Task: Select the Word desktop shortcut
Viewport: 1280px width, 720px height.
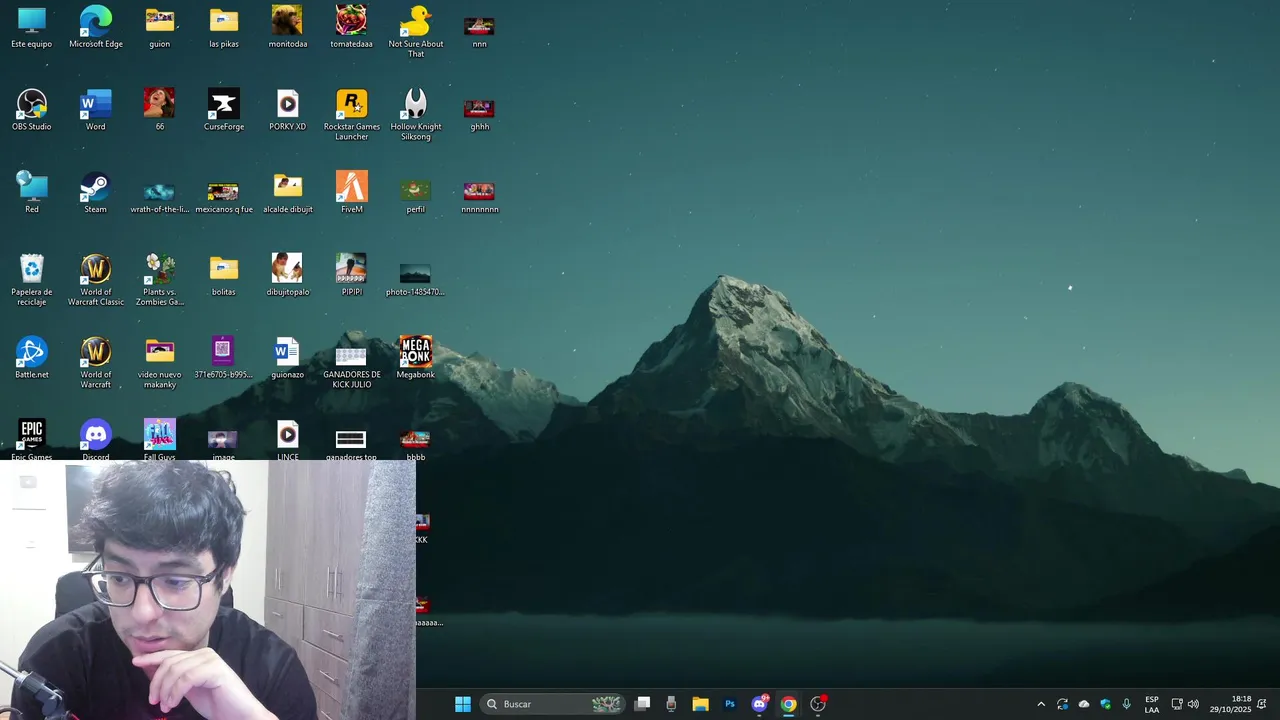Action: tap(96, 110)
